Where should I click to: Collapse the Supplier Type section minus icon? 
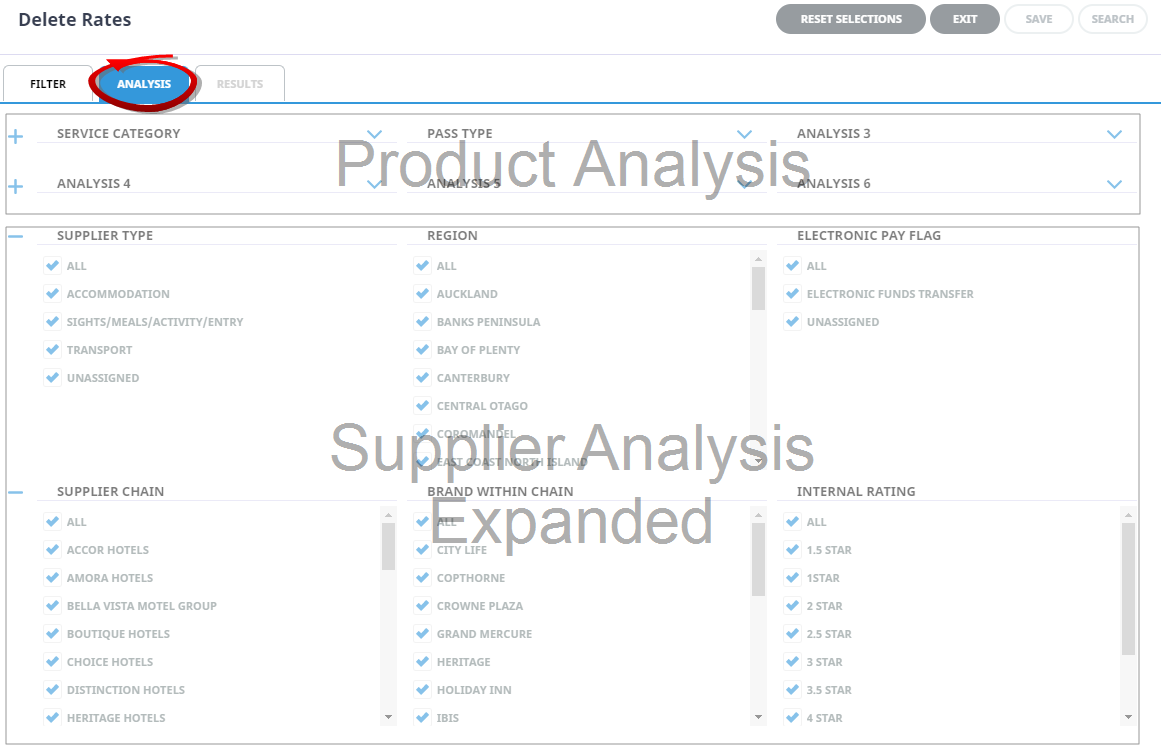pos(15,236)
